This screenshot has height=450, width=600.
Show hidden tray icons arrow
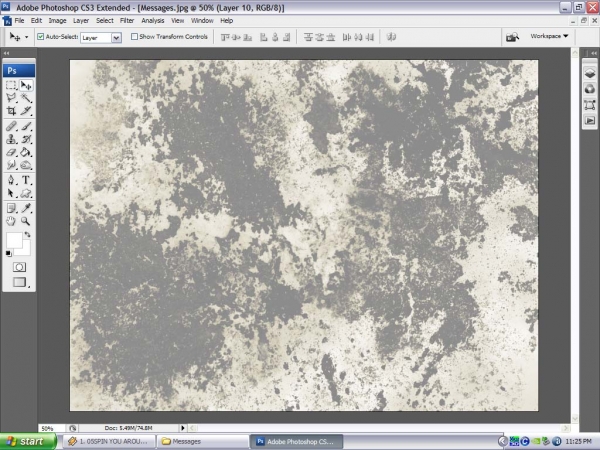(503, 442)
